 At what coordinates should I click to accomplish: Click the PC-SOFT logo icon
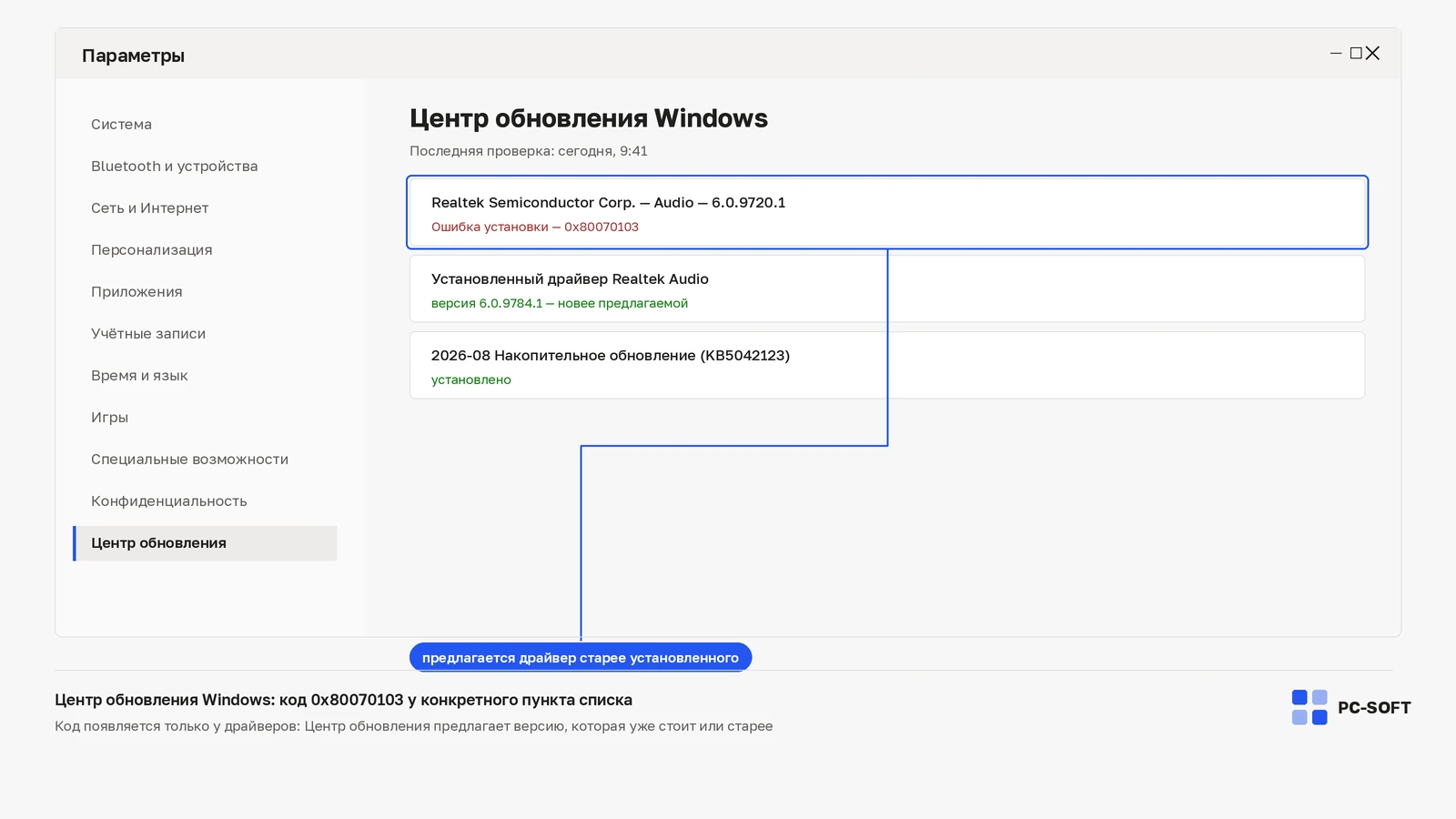(x=1309, y=707)
